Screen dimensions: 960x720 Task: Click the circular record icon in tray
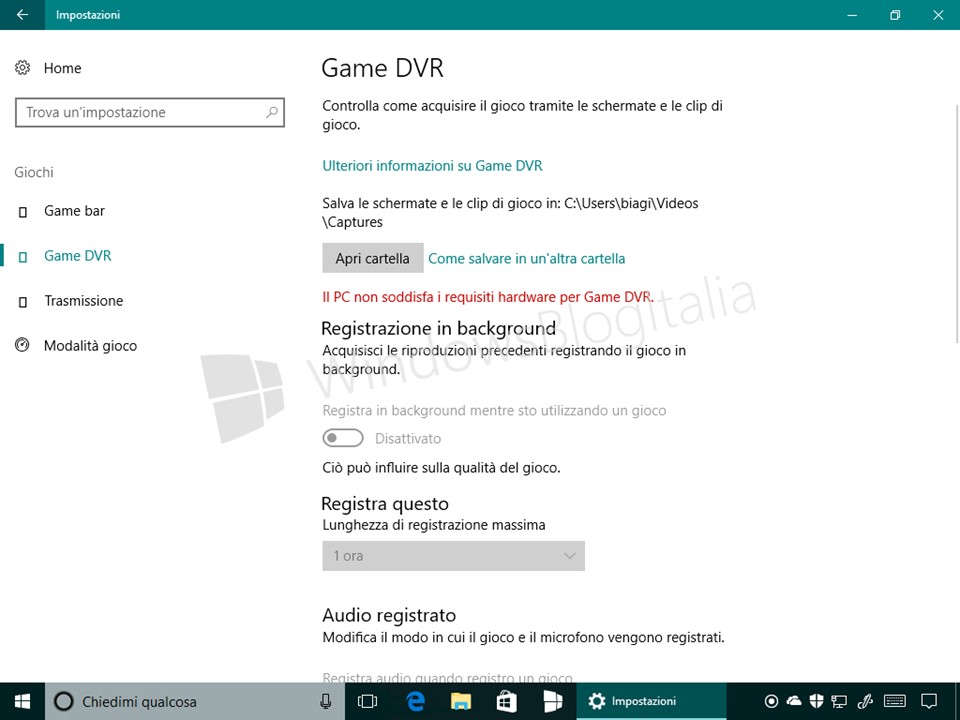[x=771, y=702]
